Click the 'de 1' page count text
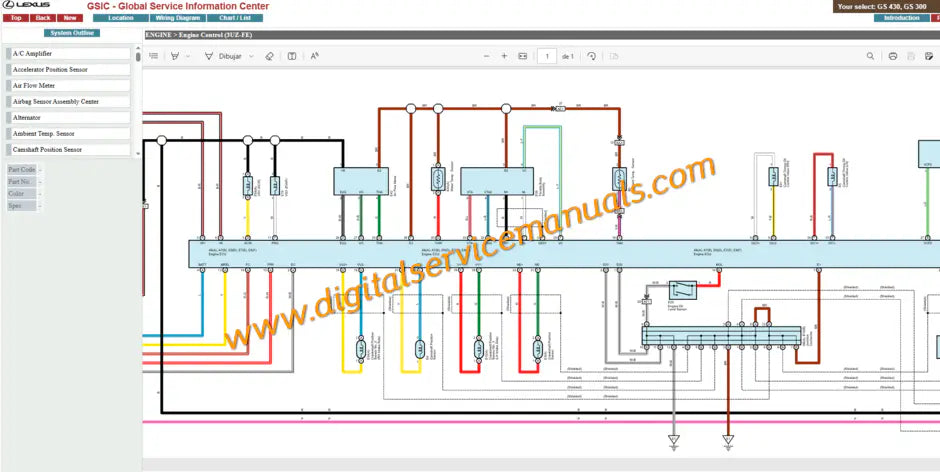Viewport: 940px width, 472px height. 568,56
